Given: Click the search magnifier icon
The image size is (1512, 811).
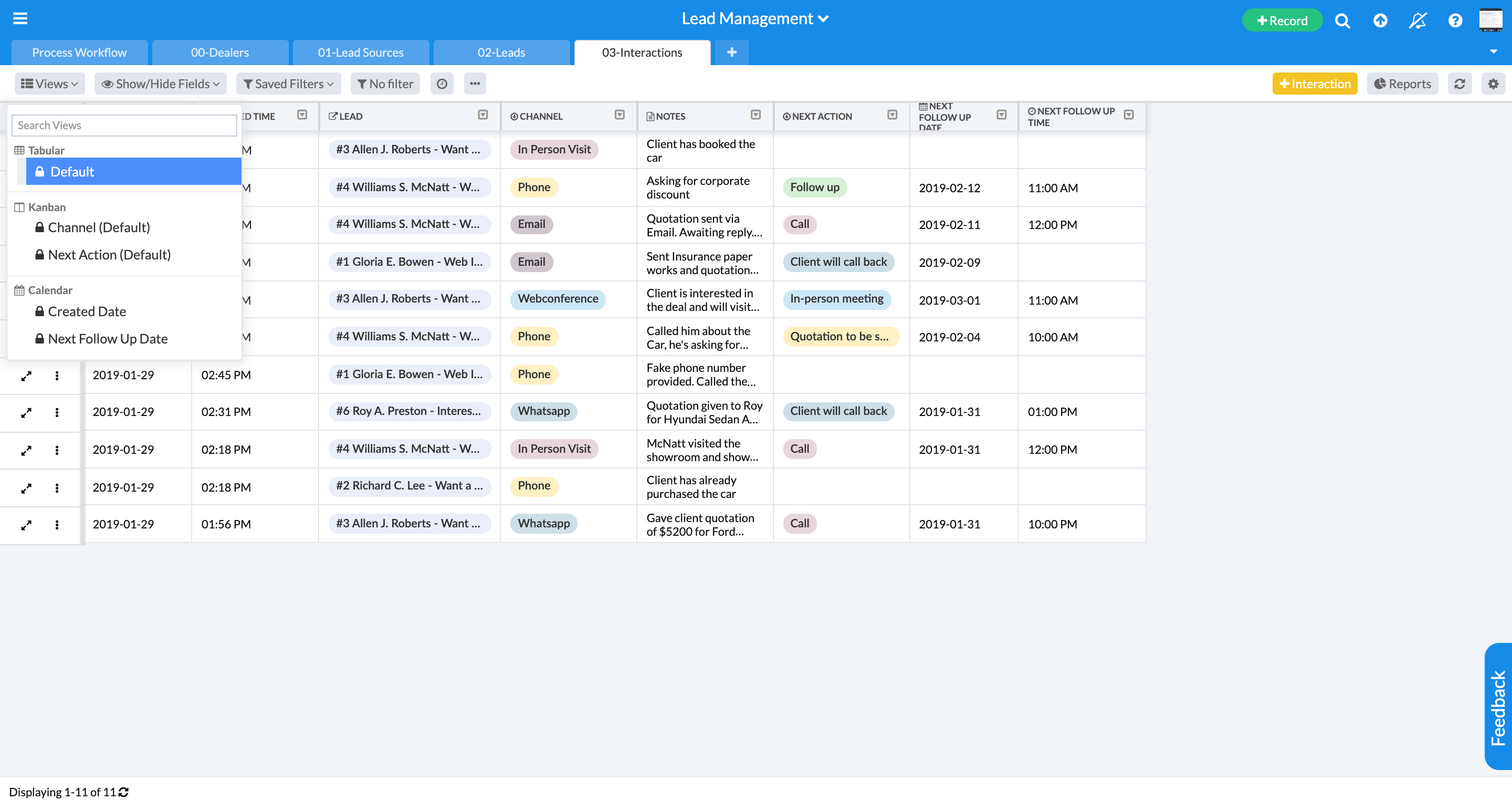Looking at the screenshot, I should tap(1342, 20).
